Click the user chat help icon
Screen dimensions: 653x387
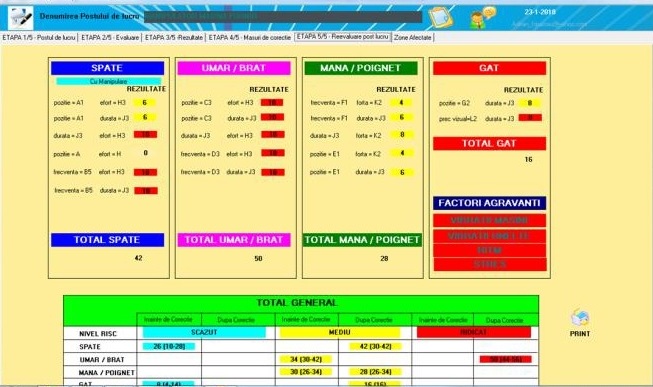tap(483, 18)
